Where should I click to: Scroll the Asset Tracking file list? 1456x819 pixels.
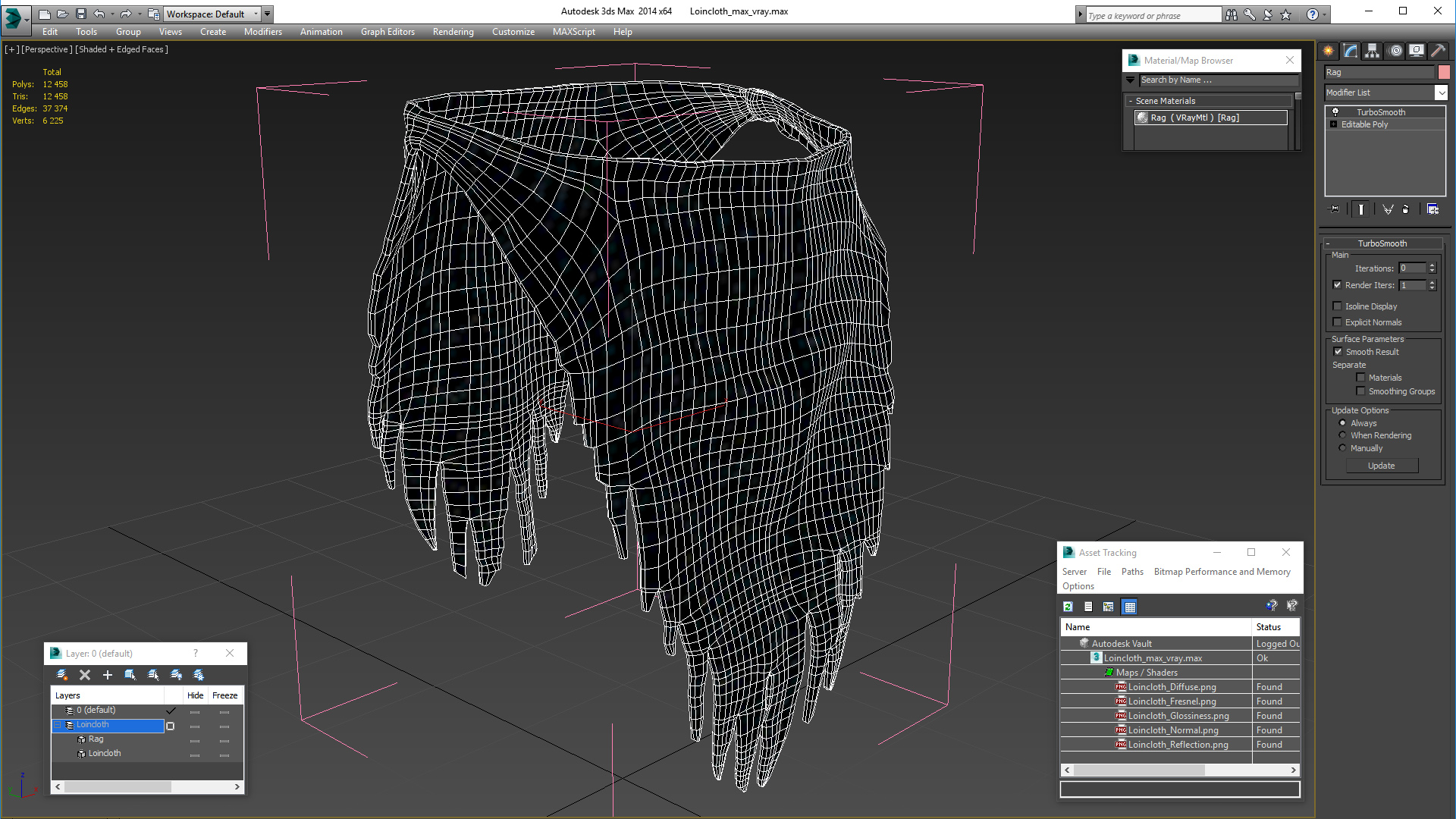[x=1180, y=770]
